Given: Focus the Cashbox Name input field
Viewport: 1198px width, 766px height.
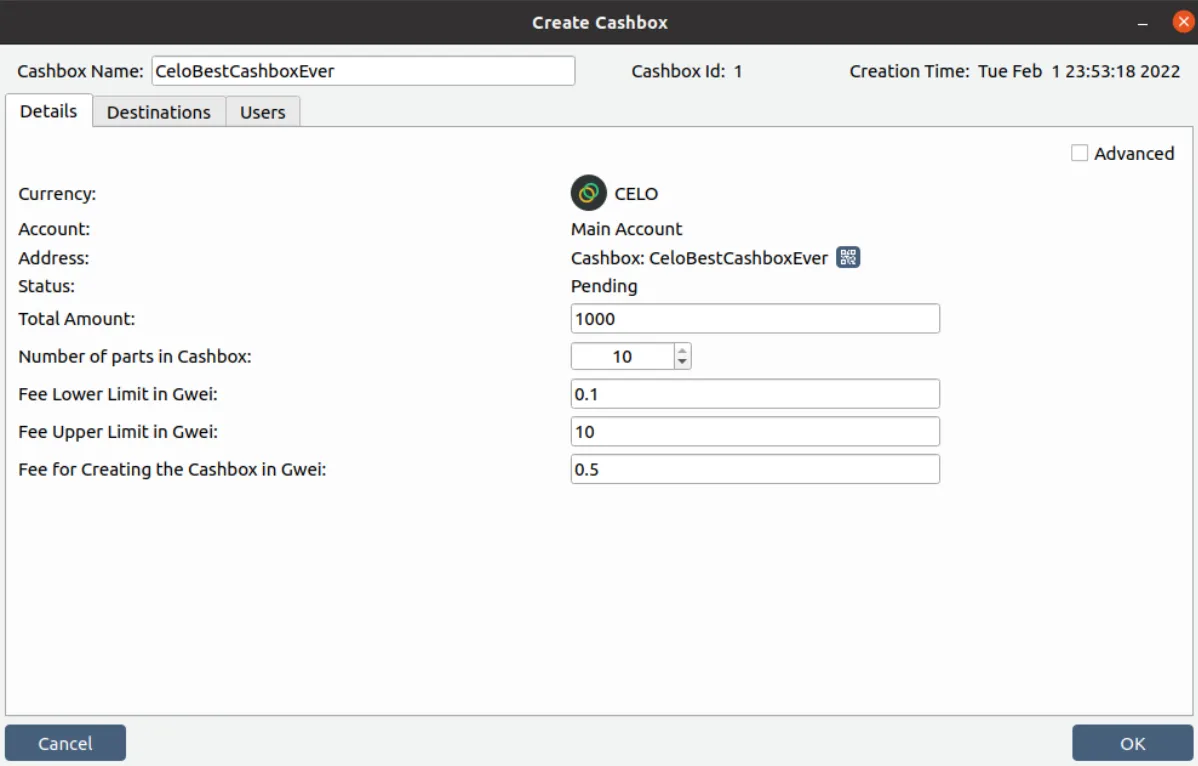Looking at the screenshot, I should 363,71.
